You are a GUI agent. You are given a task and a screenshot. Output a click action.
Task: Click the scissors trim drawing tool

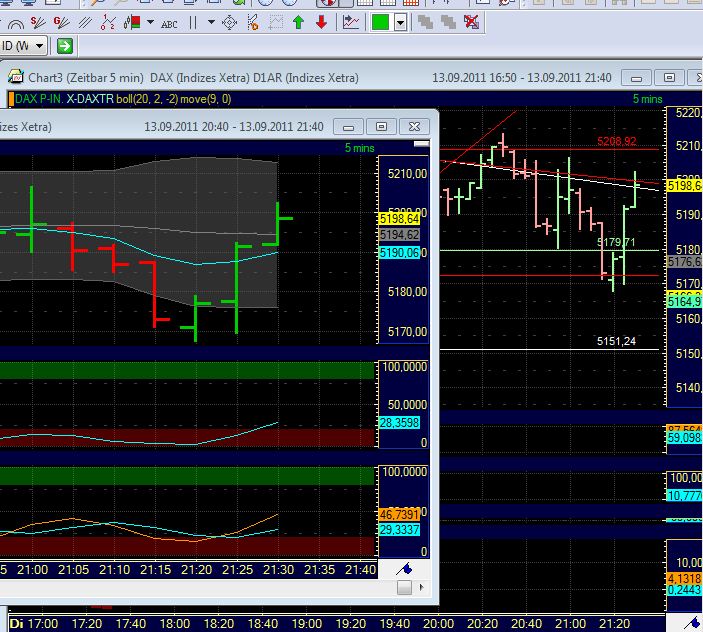click(x=252, y=22)
